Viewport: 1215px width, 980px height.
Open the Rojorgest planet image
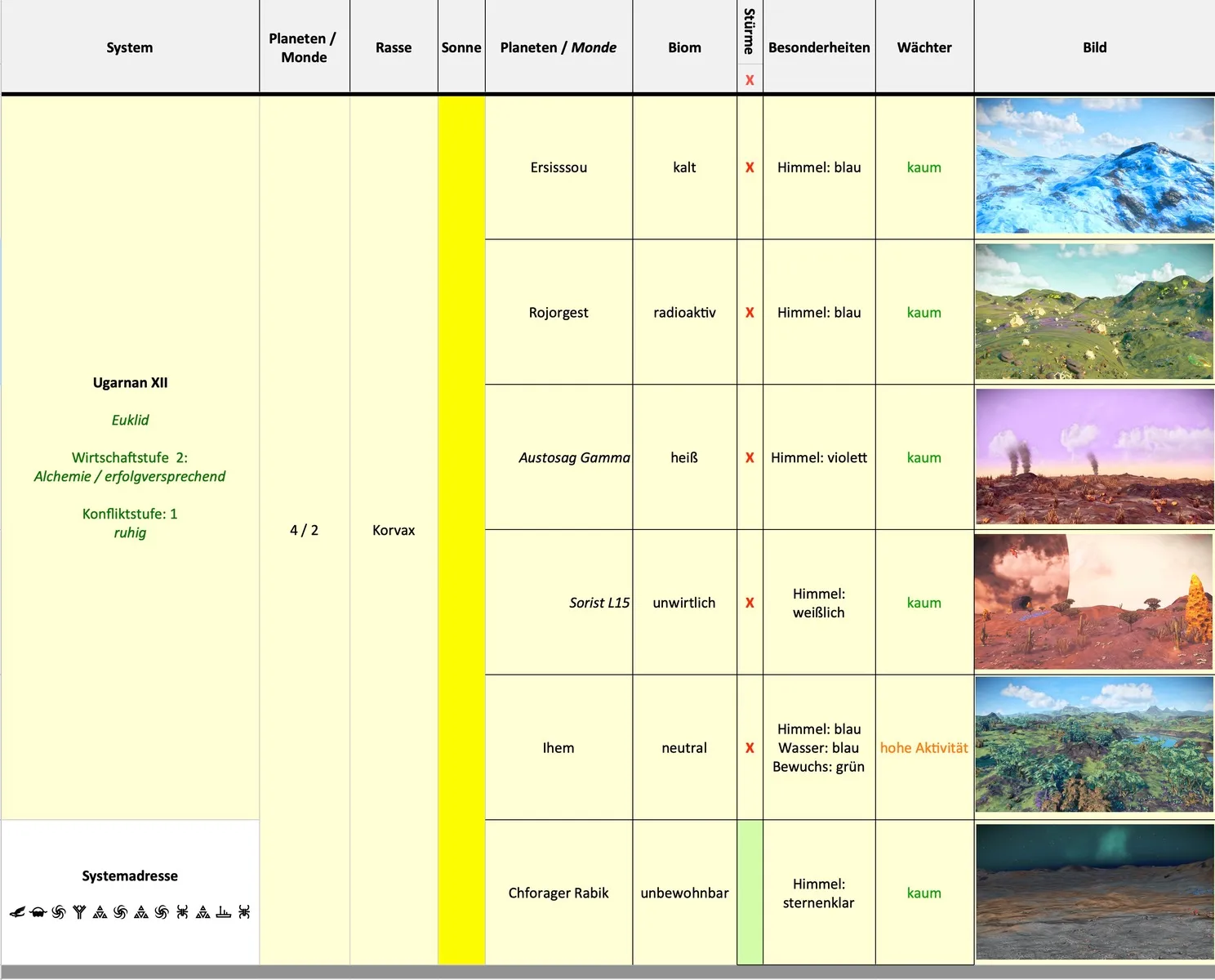click(x=1094, y=312)
